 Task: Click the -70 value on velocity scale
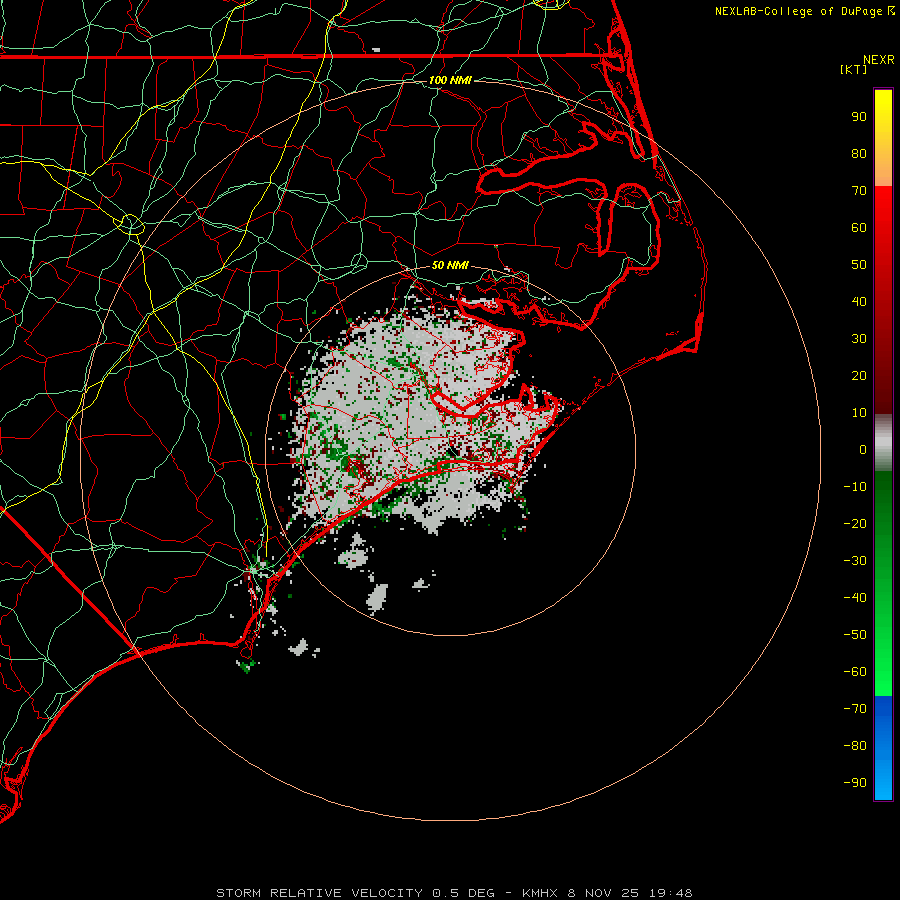[855, 709]
